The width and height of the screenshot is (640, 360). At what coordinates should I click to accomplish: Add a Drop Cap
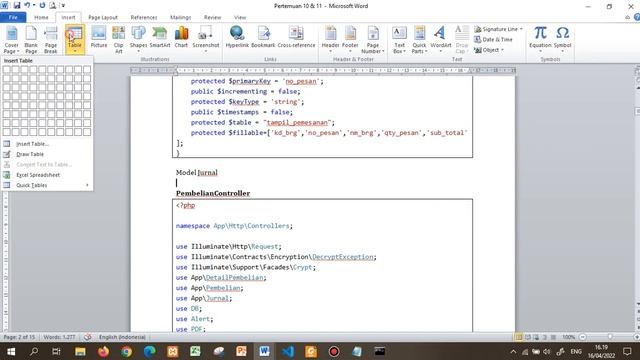(x=462, y=40)
